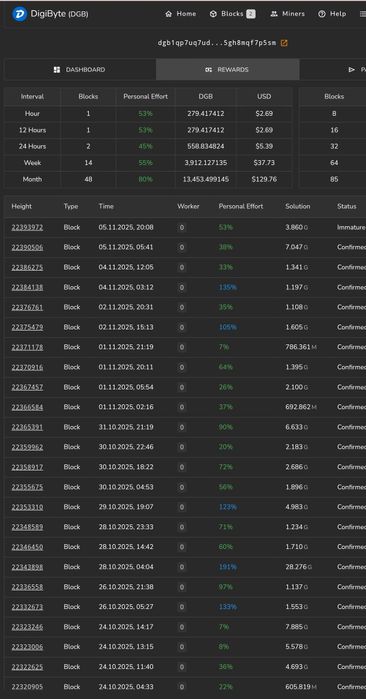
Task: Click the 191% effort value for block 22343898
Action: click(227, 567)
